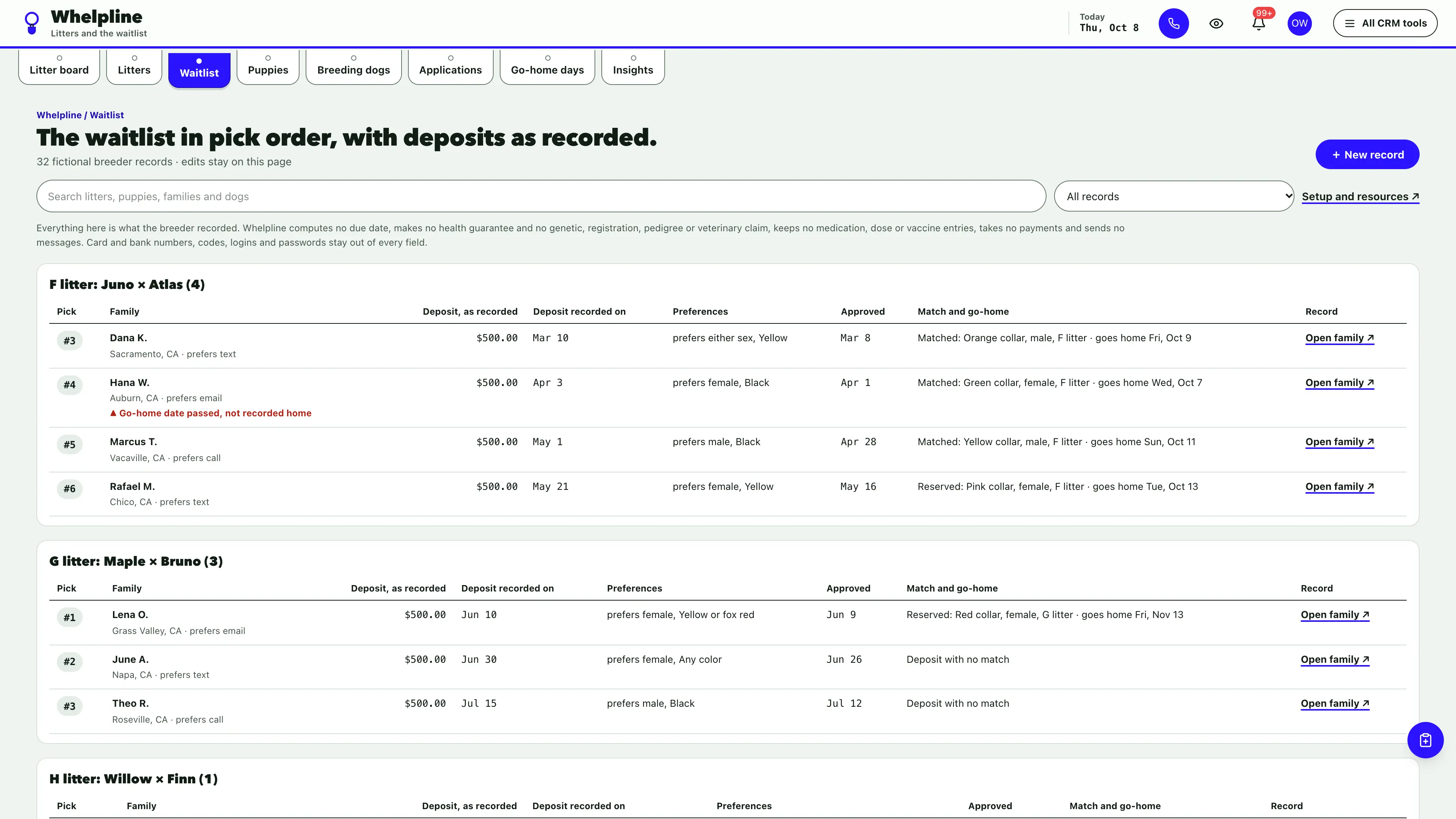Open family record for Rafael M.

point(1339,486)
